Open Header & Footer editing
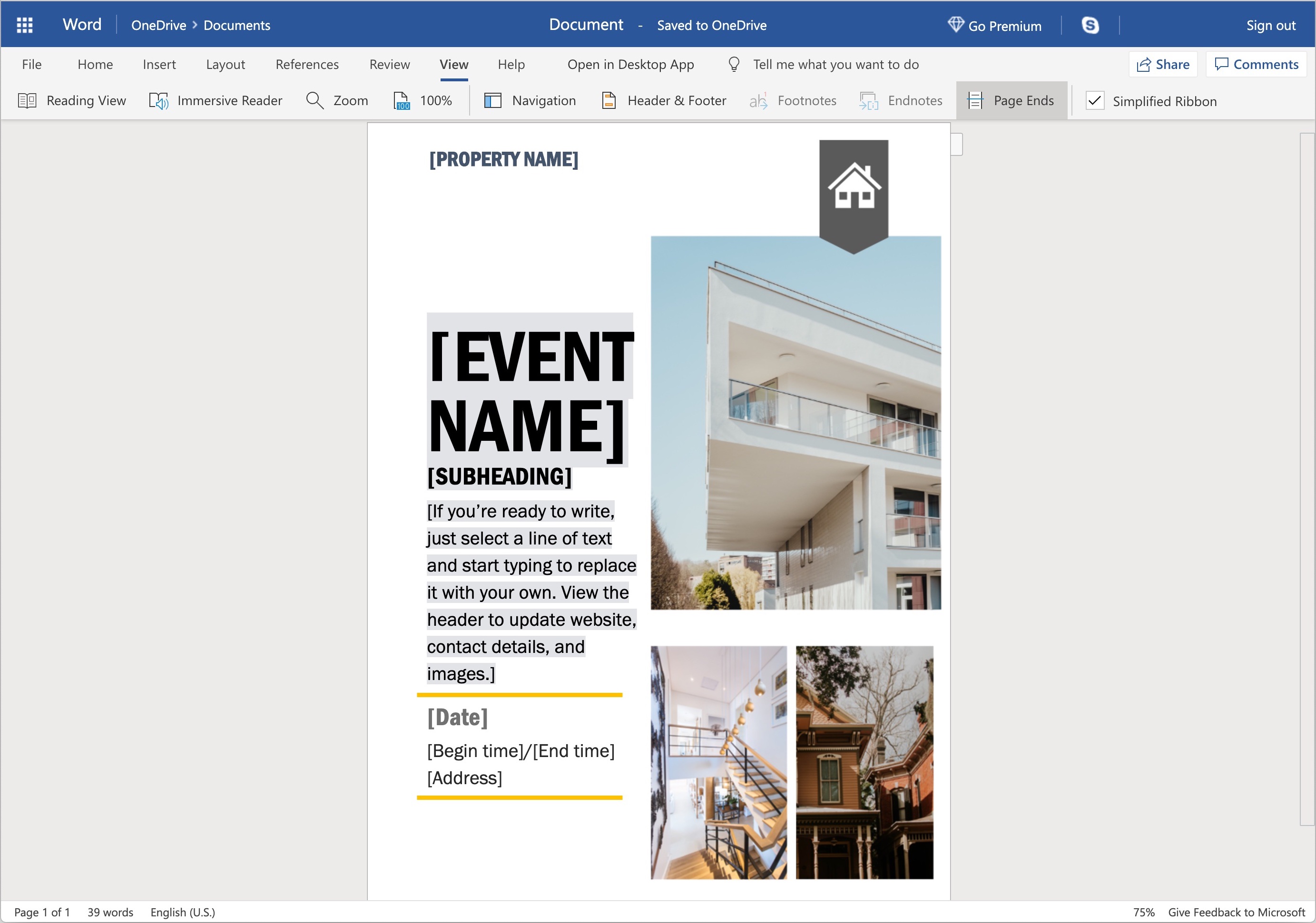 tap(664, 101)
